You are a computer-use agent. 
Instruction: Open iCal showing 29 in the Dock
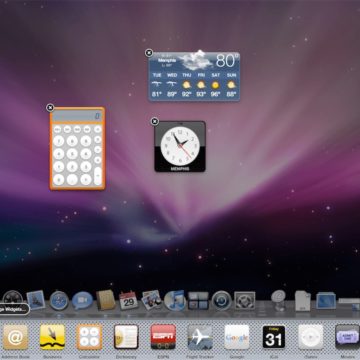coord(129,300)
